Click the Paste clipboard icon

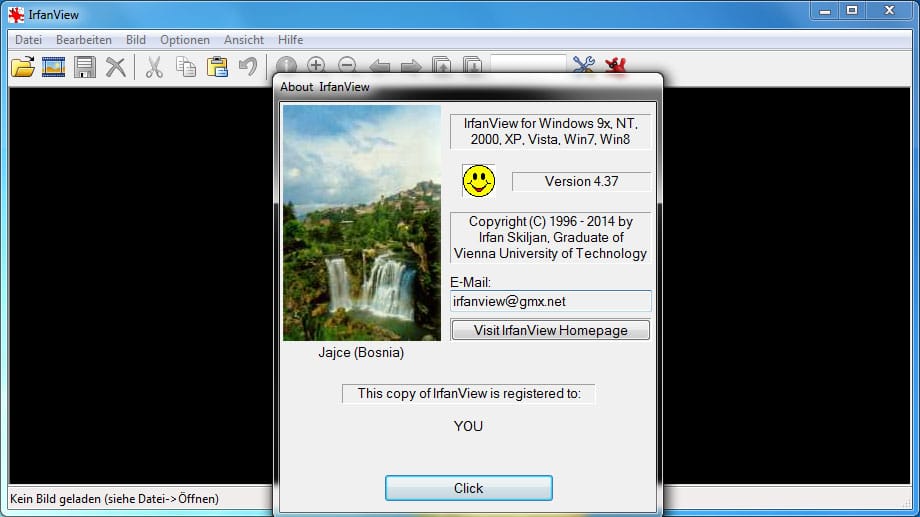click(217, 67)
